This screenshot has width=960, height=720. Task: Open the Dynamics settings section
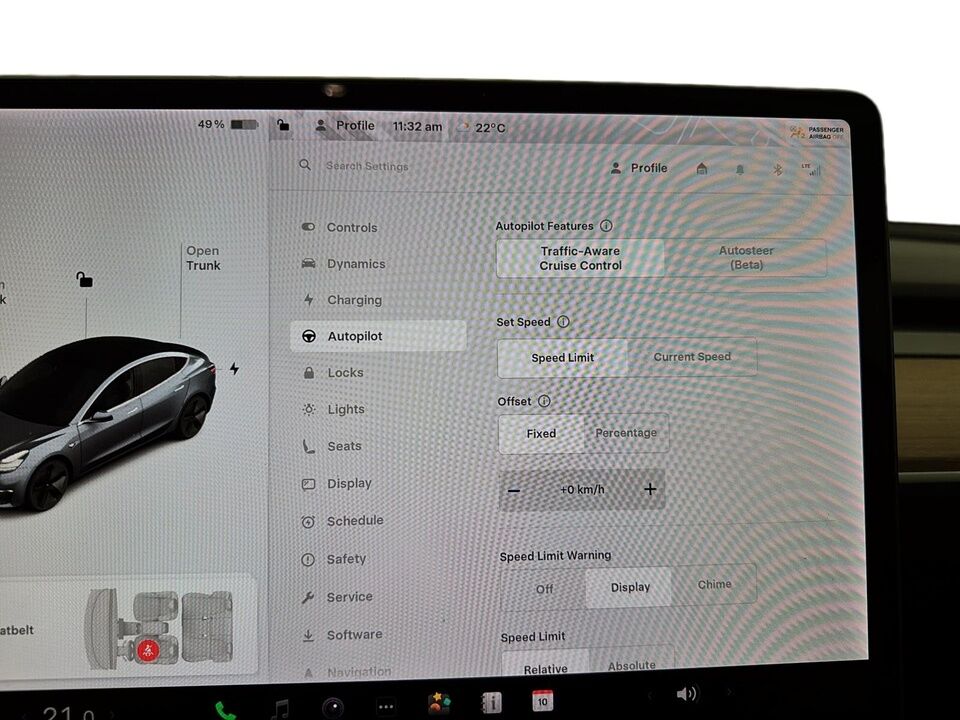click(344, 264)
